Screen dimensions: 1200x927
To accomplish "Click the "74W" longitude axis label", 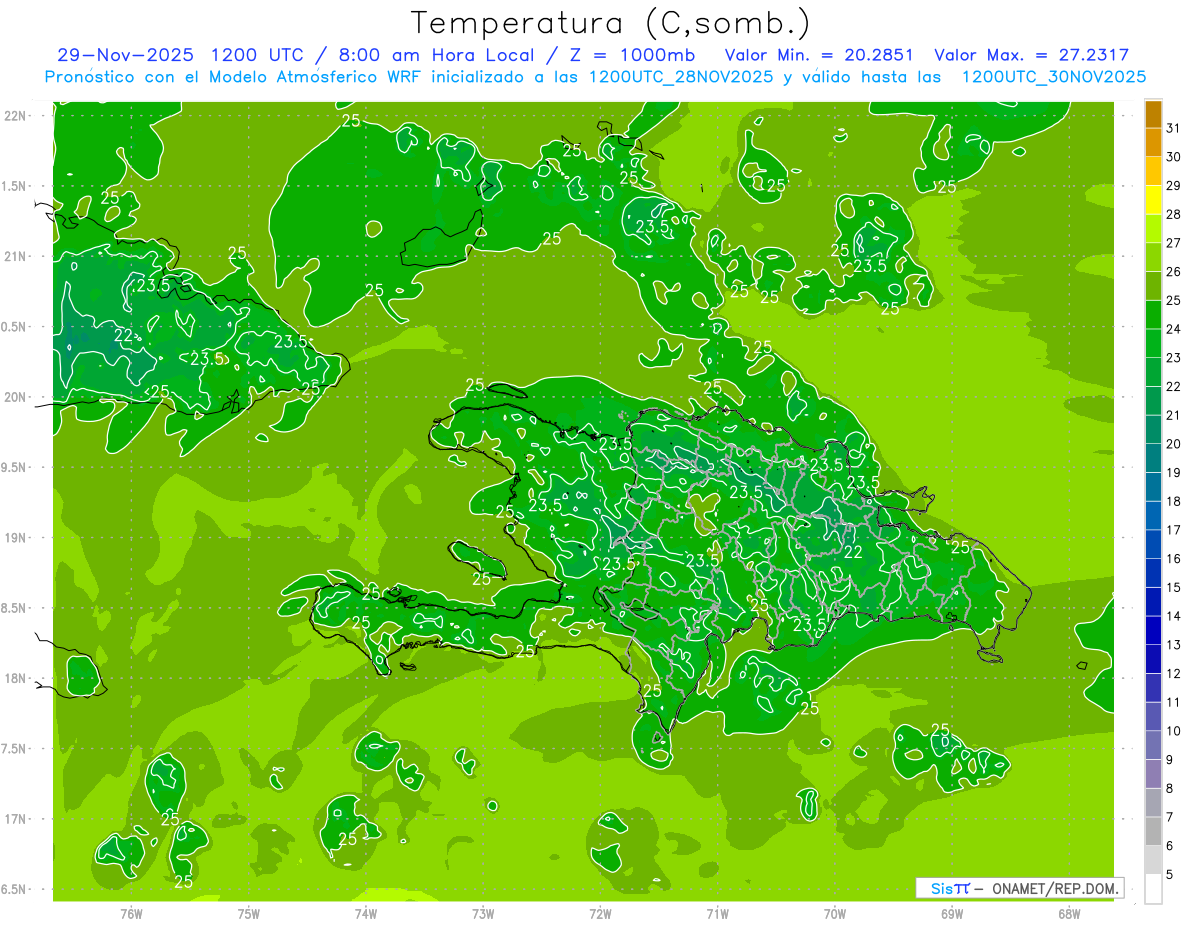I will point(366,914).
